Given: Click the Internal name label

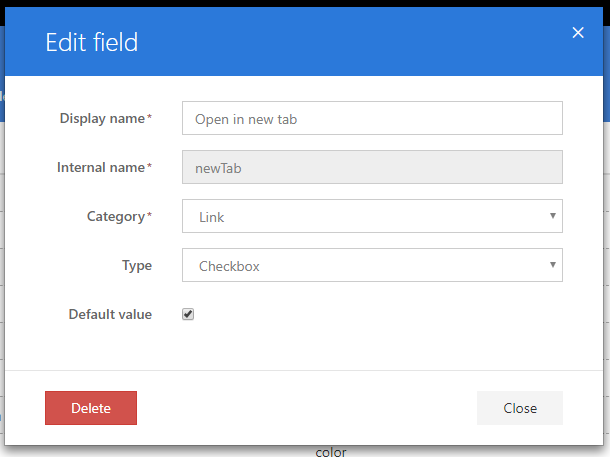Looking at the screenshot, I should click(101, 167).
